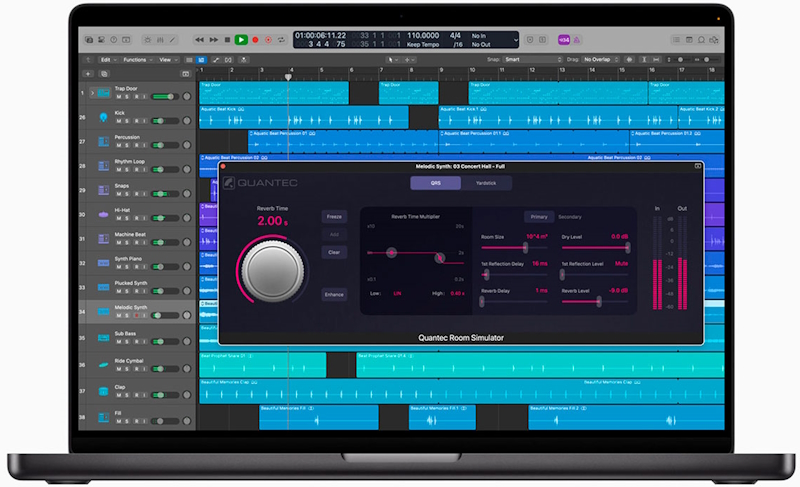Open the Functions menu

tap(138, 60)
